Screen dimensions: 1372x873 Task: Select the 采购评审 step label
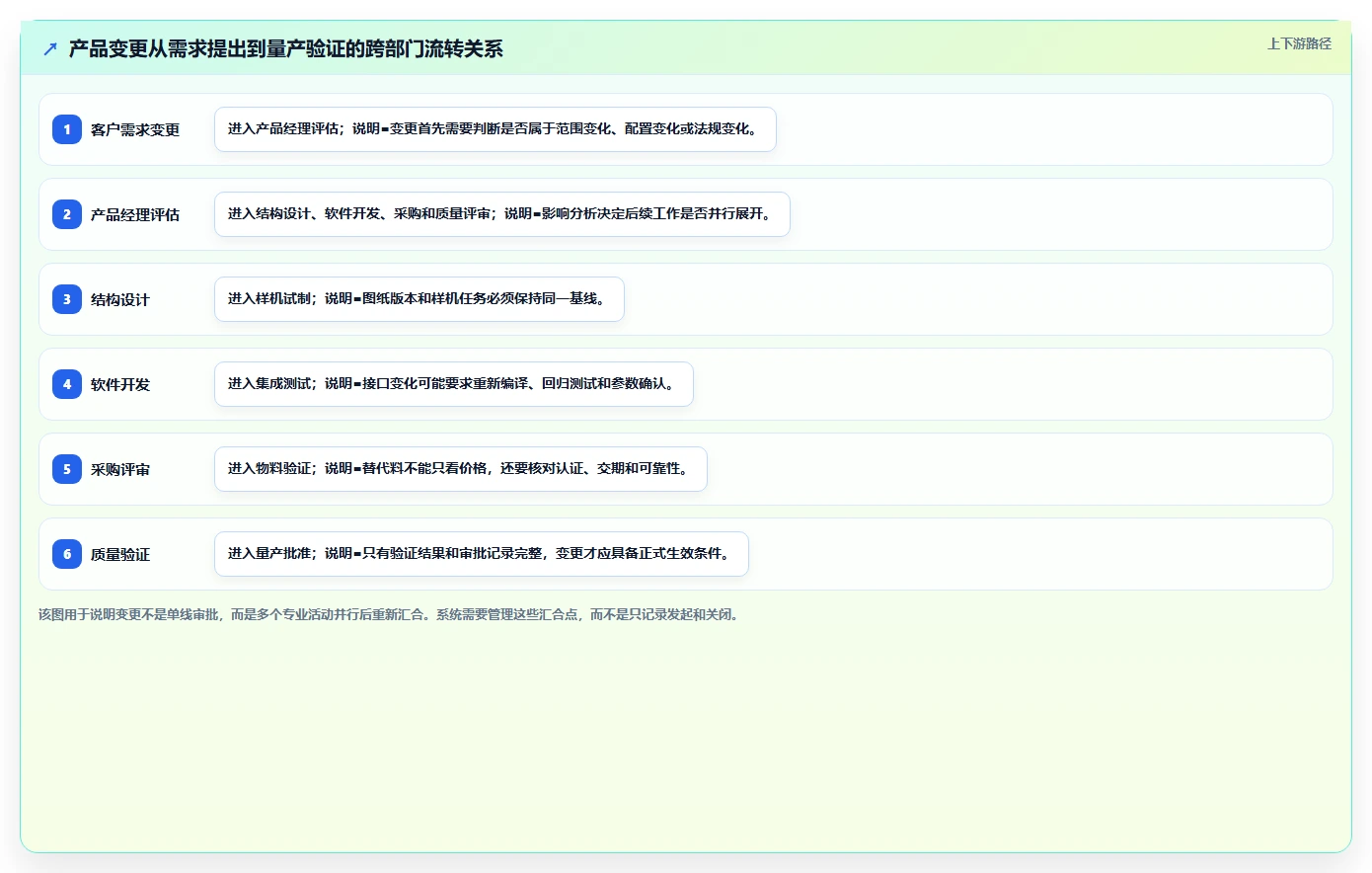[120, 469]
